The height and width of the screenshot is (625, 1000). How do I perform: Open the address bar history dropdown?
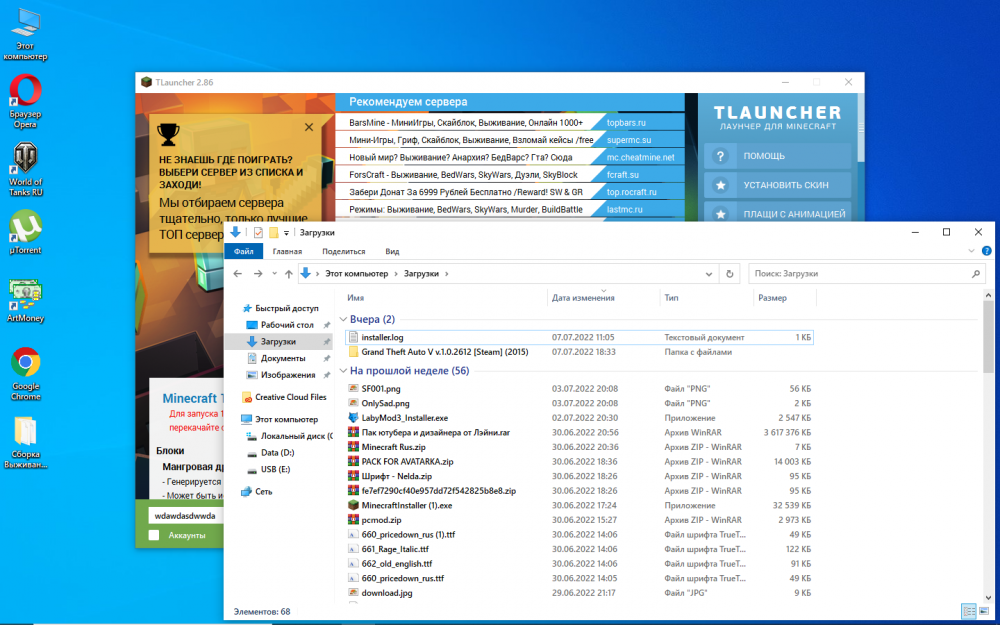coord(709,274)
